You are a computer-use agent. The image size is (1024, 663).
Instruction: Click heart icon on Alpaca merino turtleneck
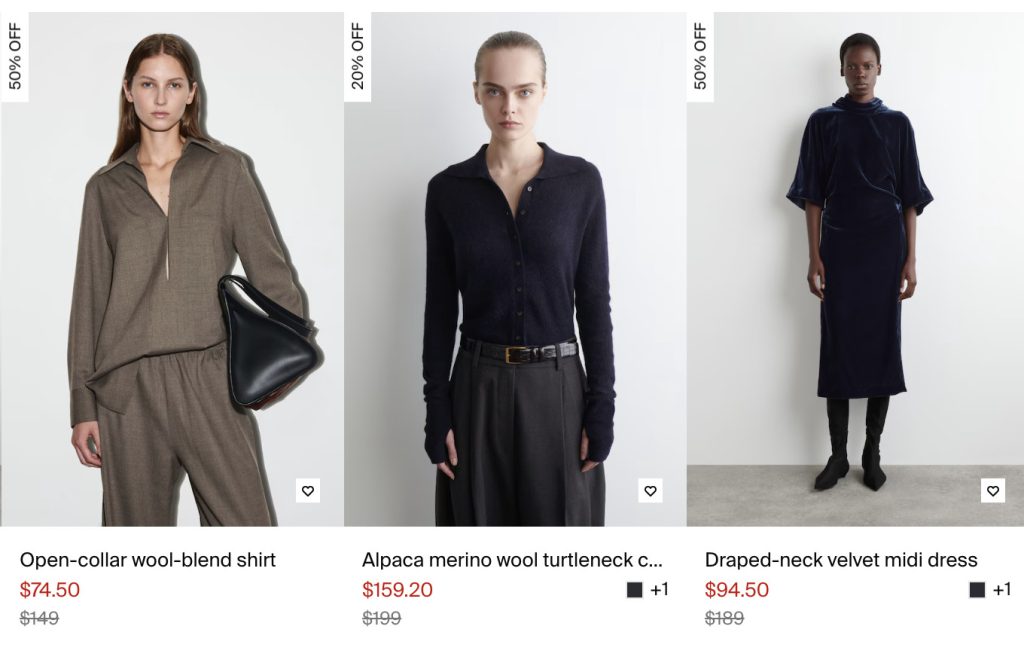tap(651, 491)
